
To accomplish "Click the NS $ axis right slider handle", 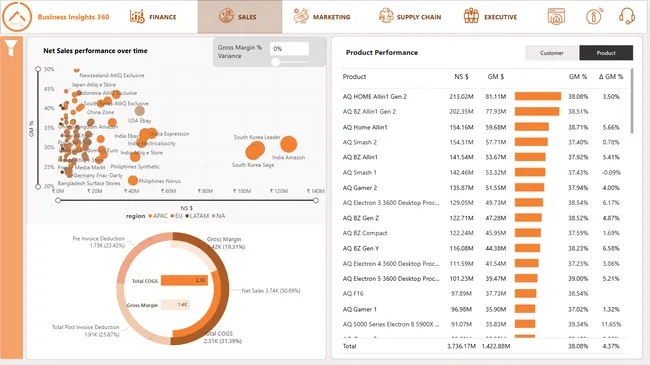I will pyautogui.click(x=316, y=200).
